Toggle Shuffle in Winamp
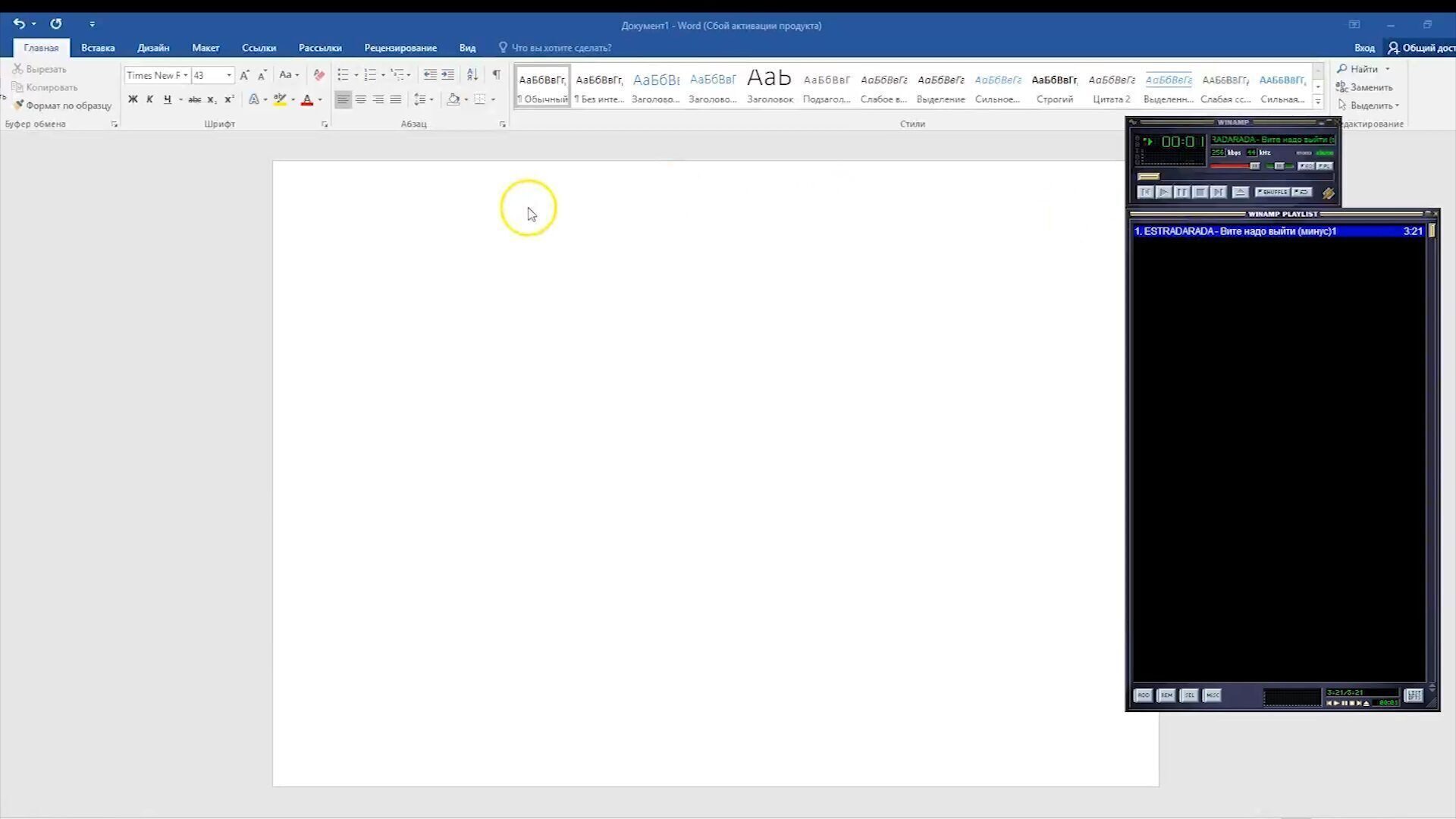The width and height of the screenshot is (1456, 819). coord(1272,193)
